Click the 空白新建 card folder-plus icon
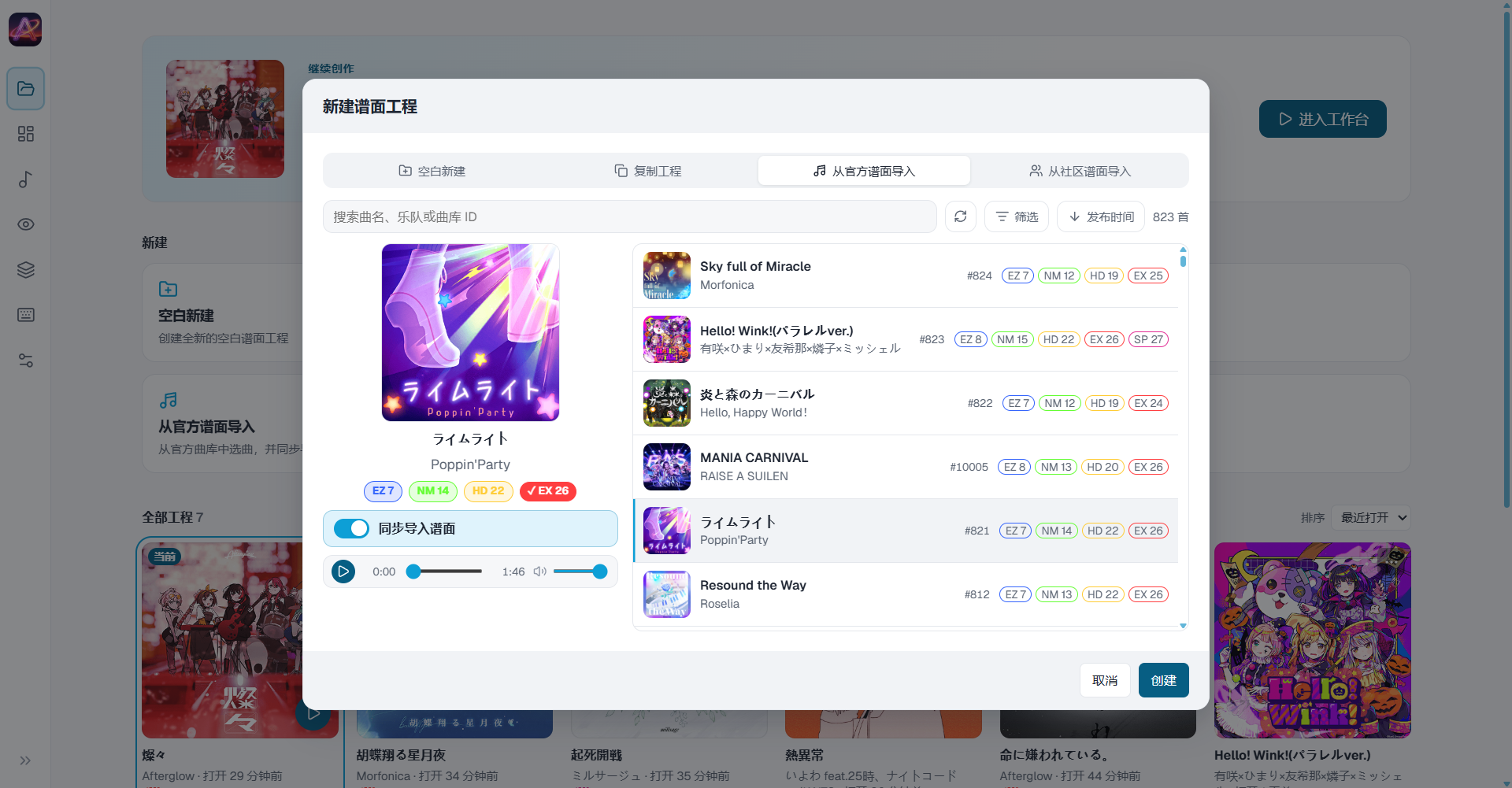 pyautogui.click(x=168, y=289)
